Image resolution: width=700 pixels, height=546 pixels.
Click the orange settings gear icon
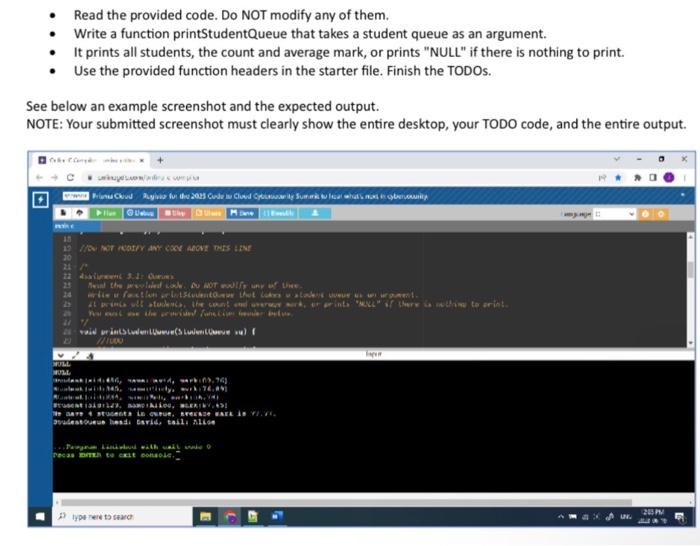[661, 214]
